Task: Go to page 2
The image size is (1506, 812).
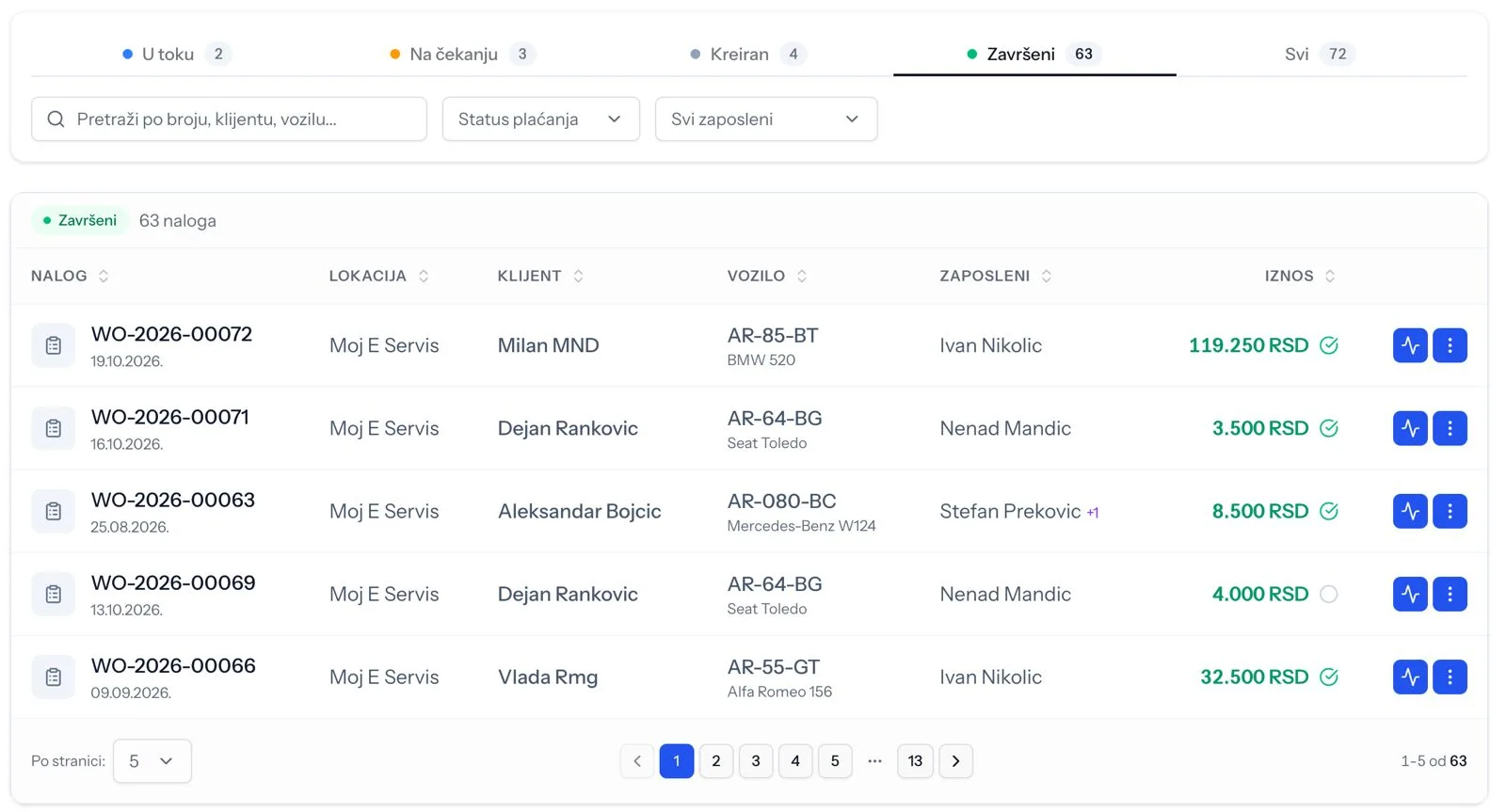Action: [716, 761]
